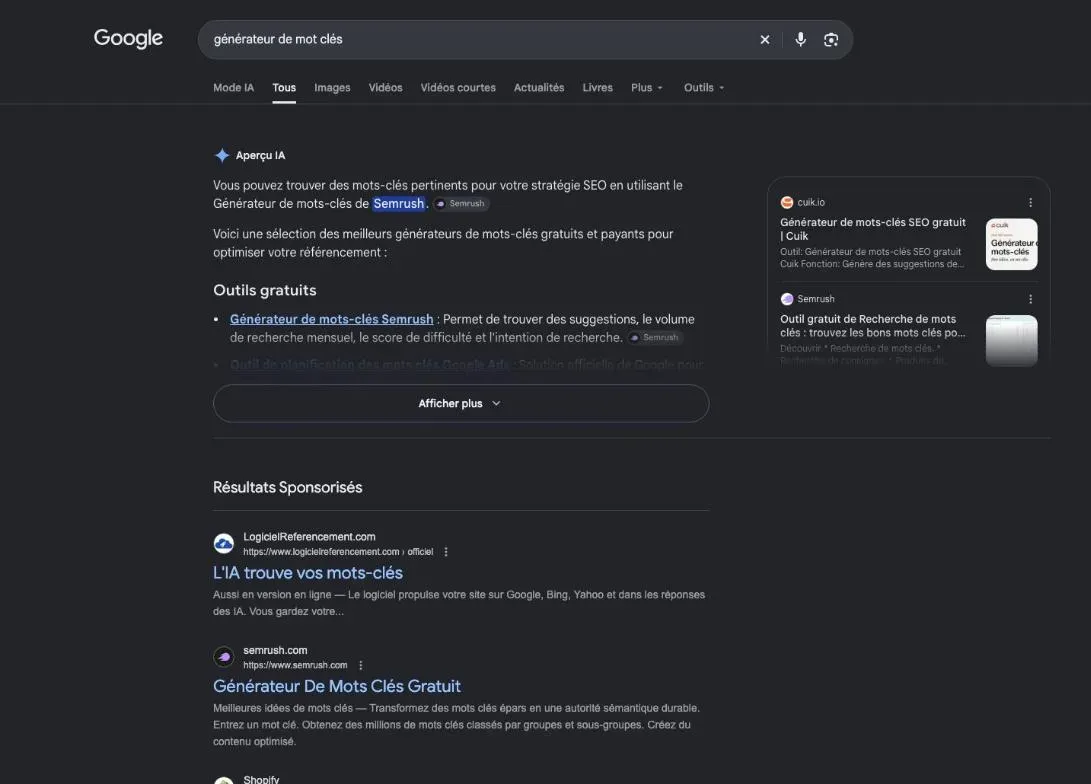Click the LogicielReferencement.com site name
Screen dimensions: 1091x784
(x=309, y=536)
